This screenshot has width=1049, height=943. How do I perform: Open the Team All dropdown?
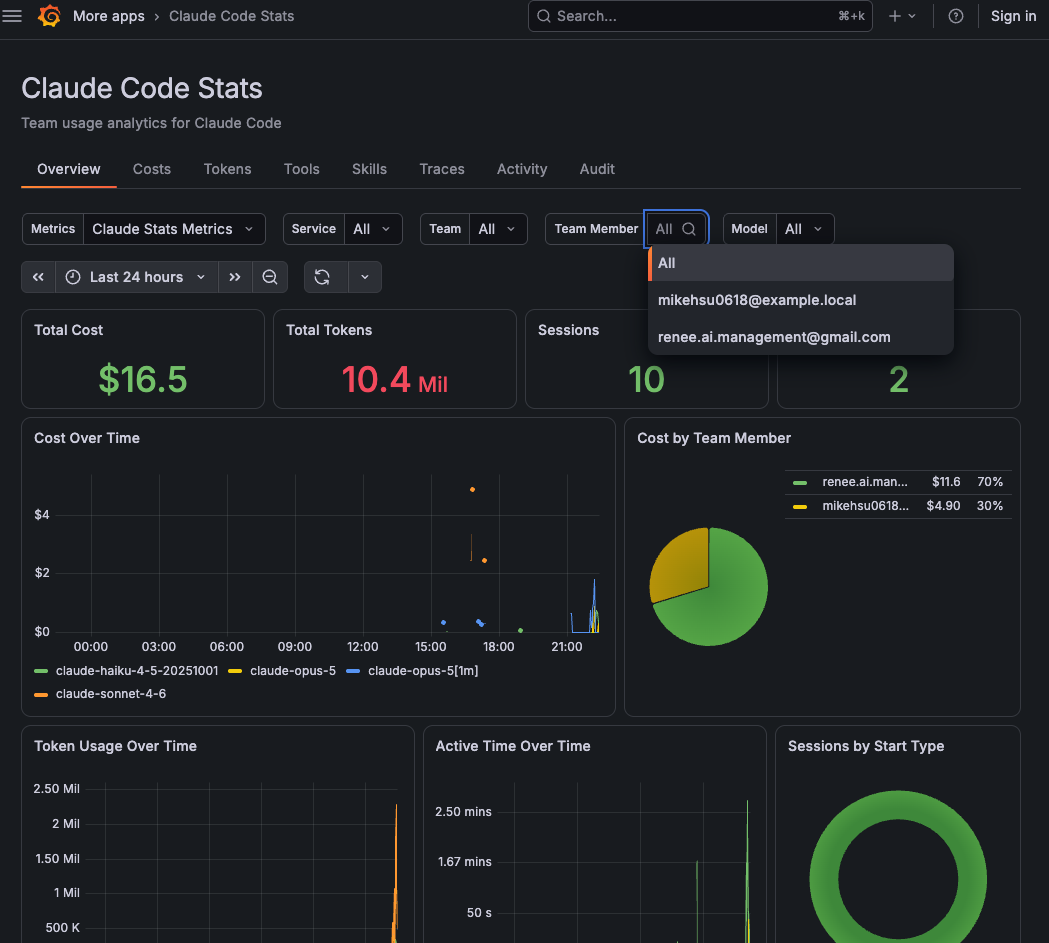click(498, 229)
